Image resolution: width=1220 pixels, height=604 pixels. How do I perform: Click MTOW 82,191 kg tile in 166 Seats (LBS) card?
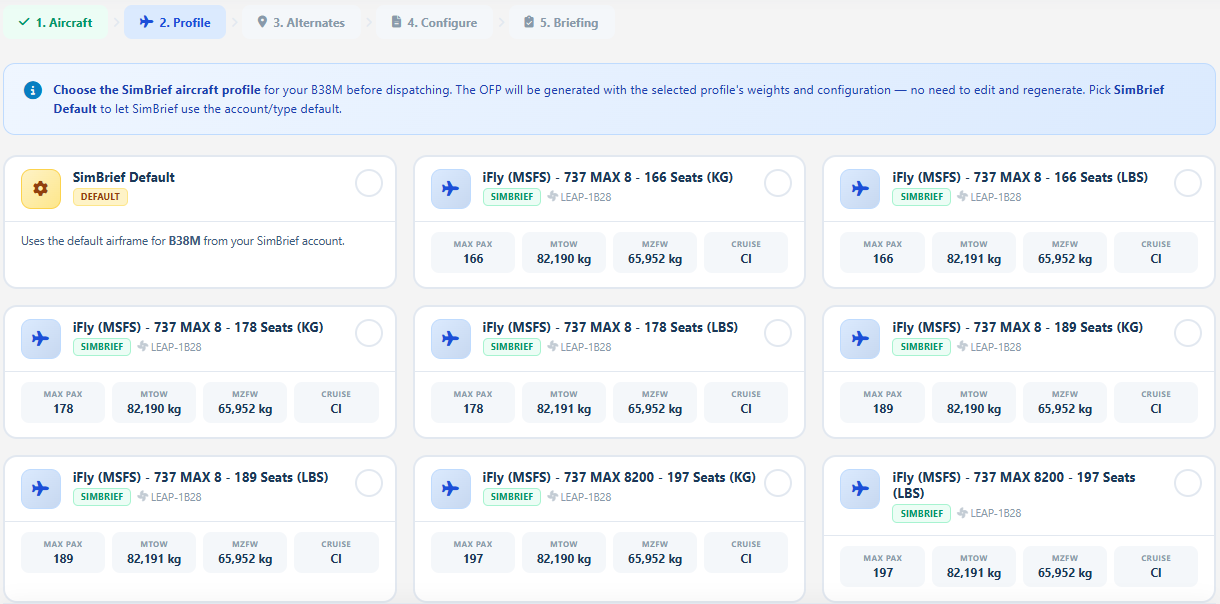click(974, 252)
